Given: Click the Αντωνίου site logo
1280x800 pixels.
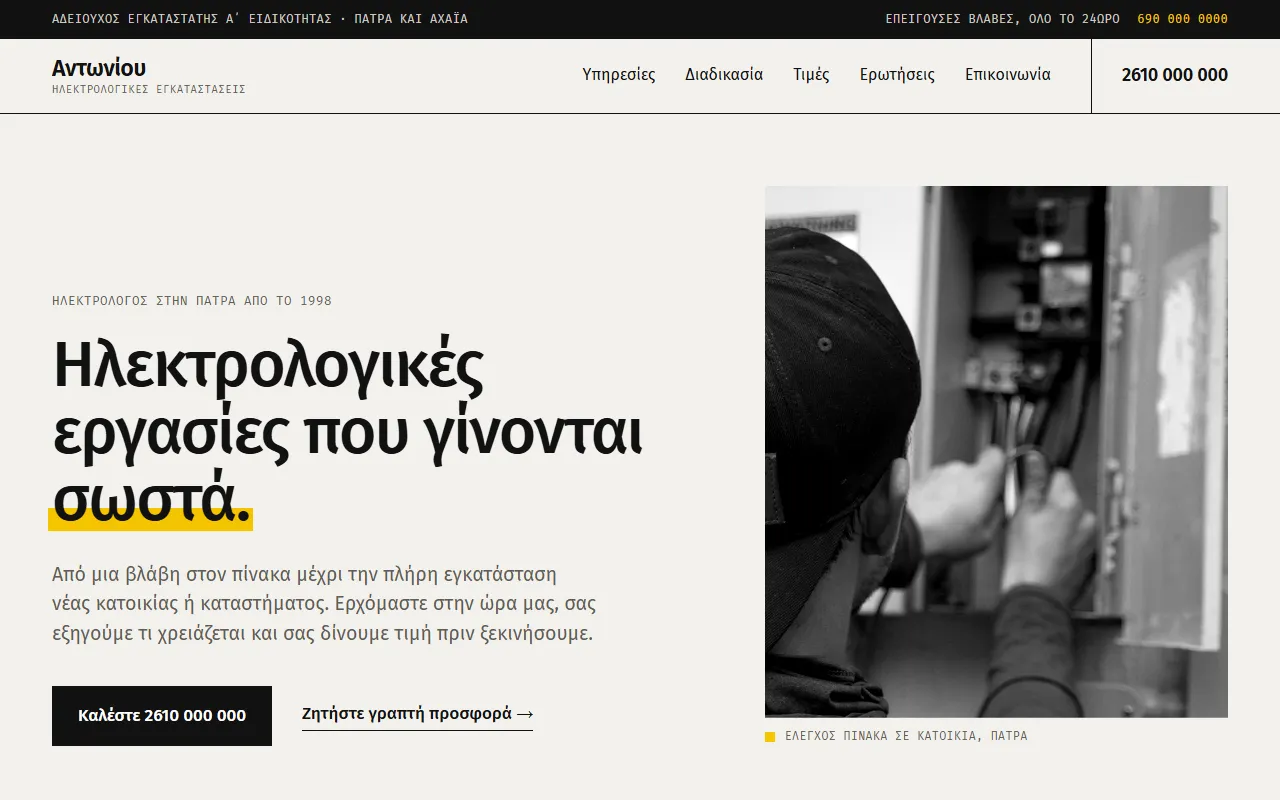Looking at the screenshot, I should pyautogui.click(x=99, y=68).
